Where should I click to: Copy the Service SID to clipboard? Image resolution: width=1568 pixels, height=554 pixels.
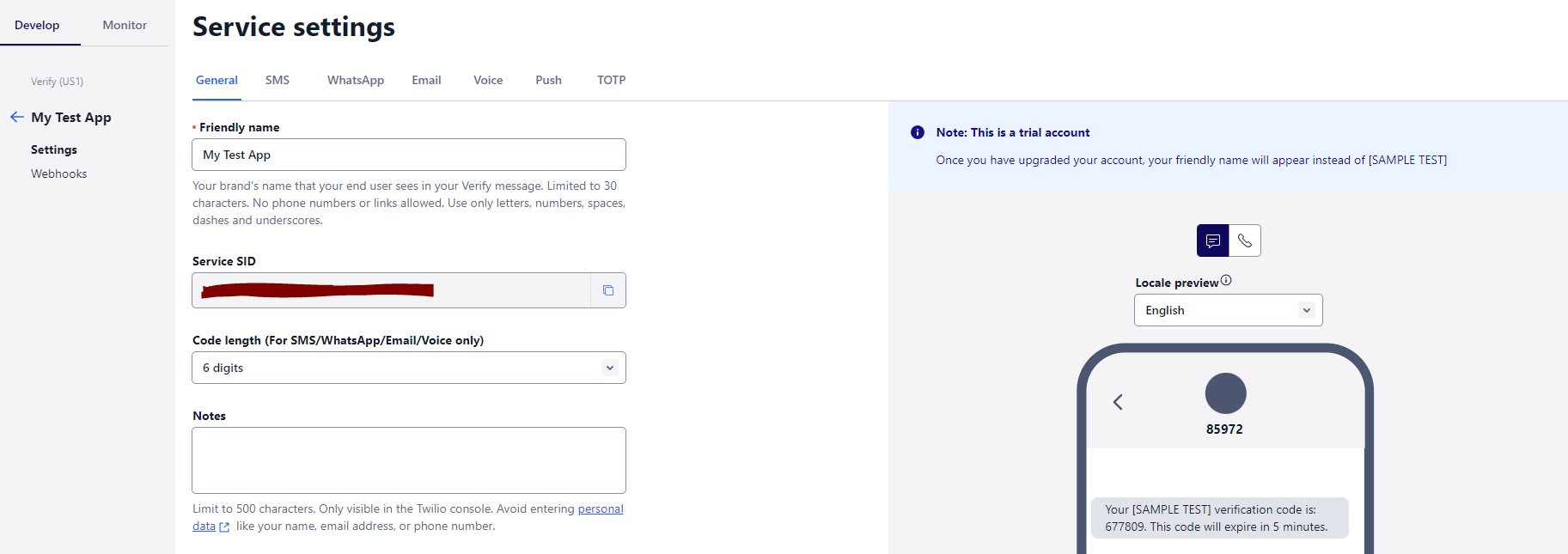(608, 290)
